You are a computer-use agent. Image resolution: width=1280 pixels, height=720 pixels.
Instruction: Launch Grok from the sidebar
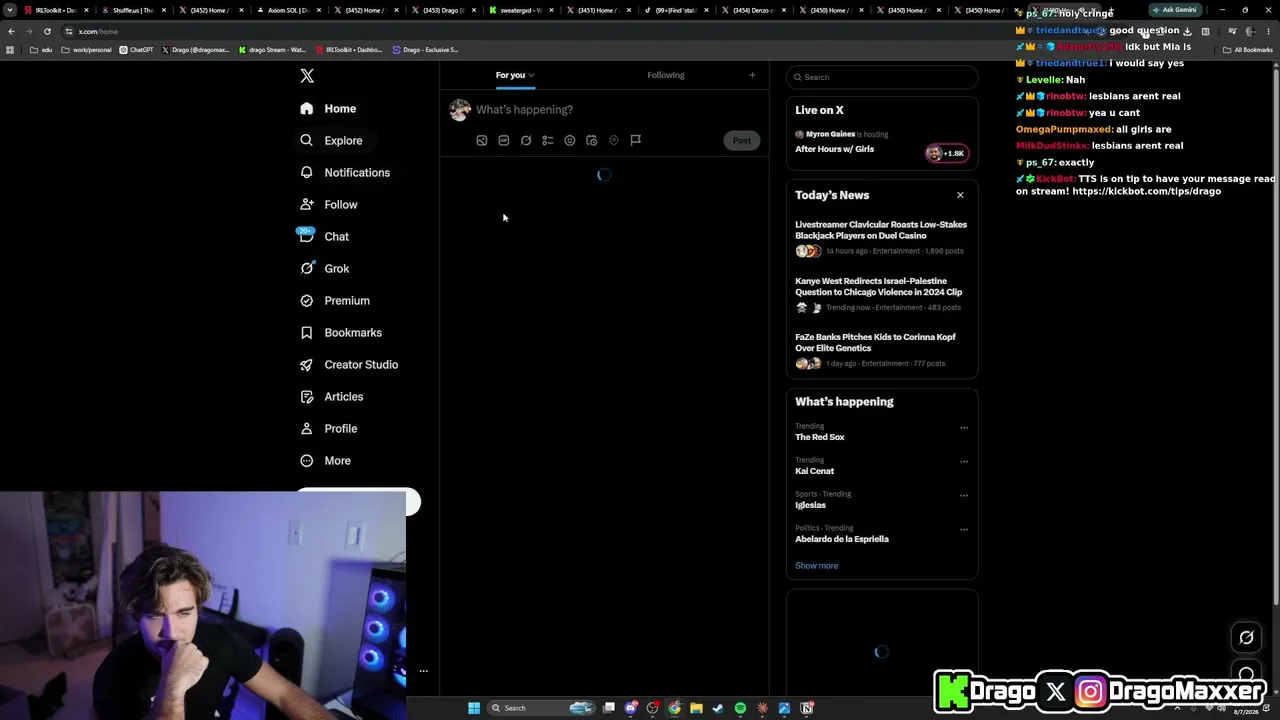(x=324, y=269)
